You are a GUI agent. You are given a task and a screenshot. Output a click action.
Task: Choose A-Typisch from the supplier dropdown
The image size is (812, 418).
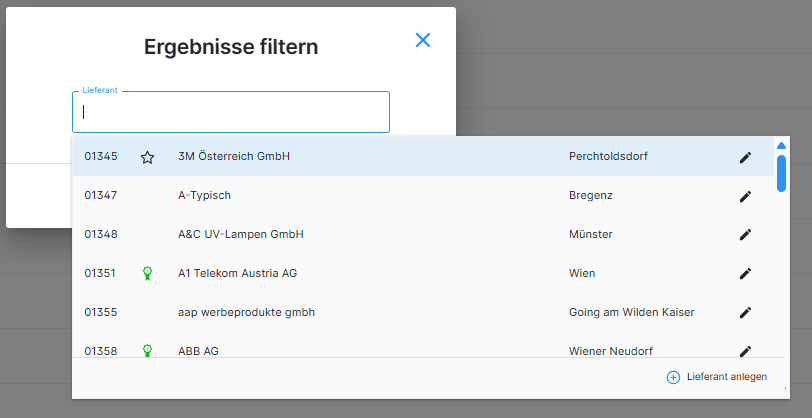(204, 196)
